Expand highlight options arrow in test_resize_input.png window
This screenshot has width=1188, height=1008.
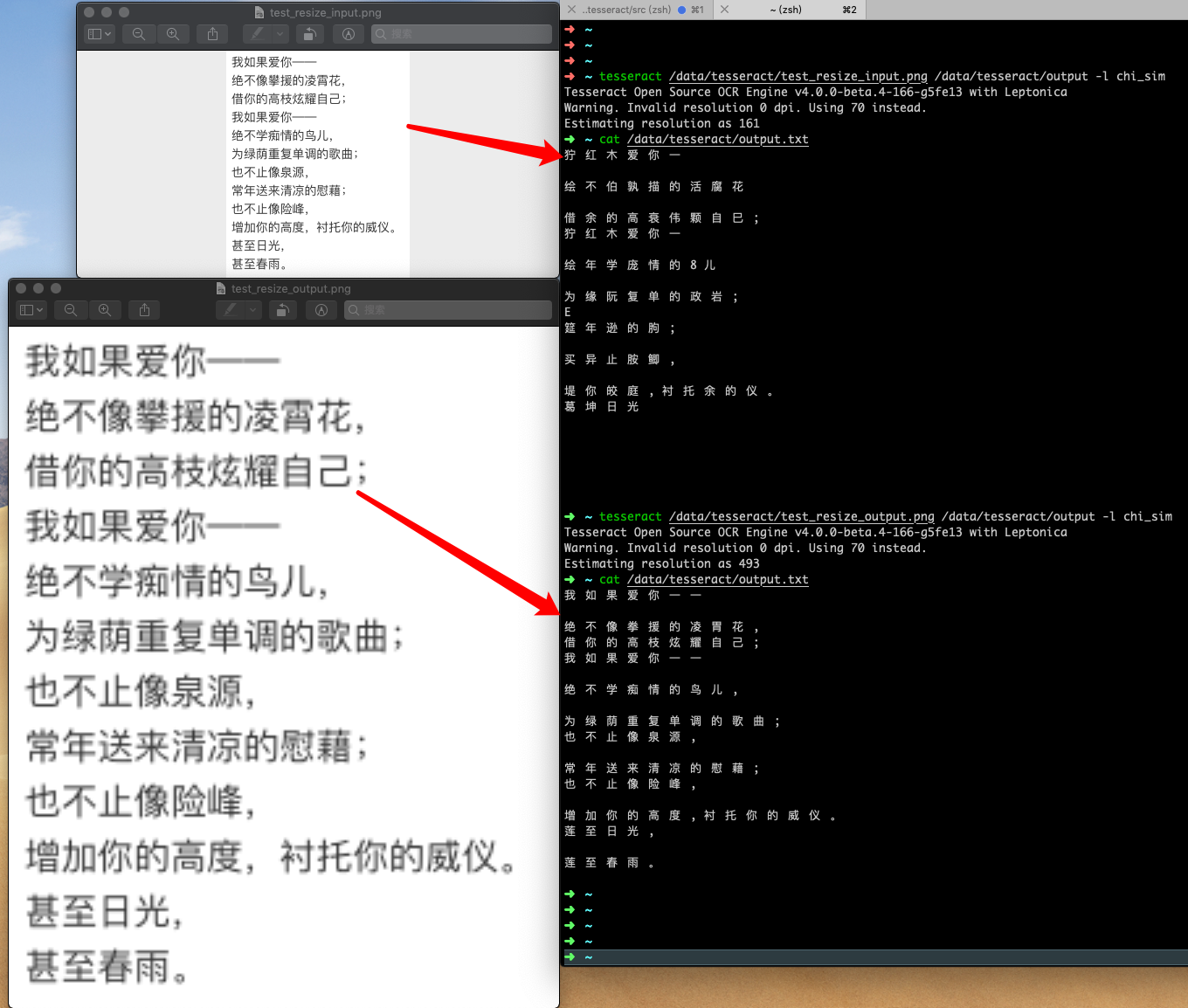(x=280, y=34)
